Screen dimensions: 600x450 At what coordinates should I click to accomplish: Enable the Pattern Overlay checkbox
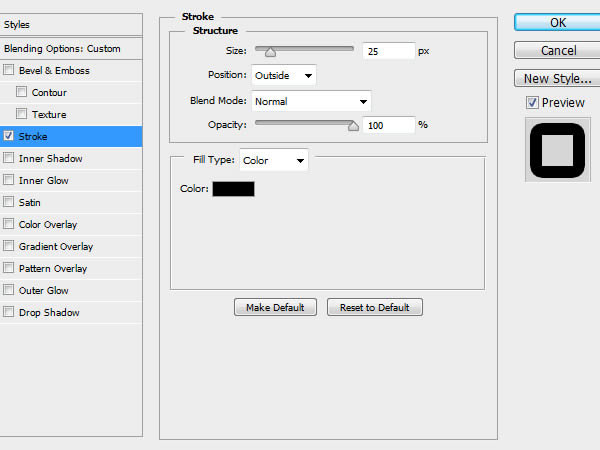(x=8, y=268)
